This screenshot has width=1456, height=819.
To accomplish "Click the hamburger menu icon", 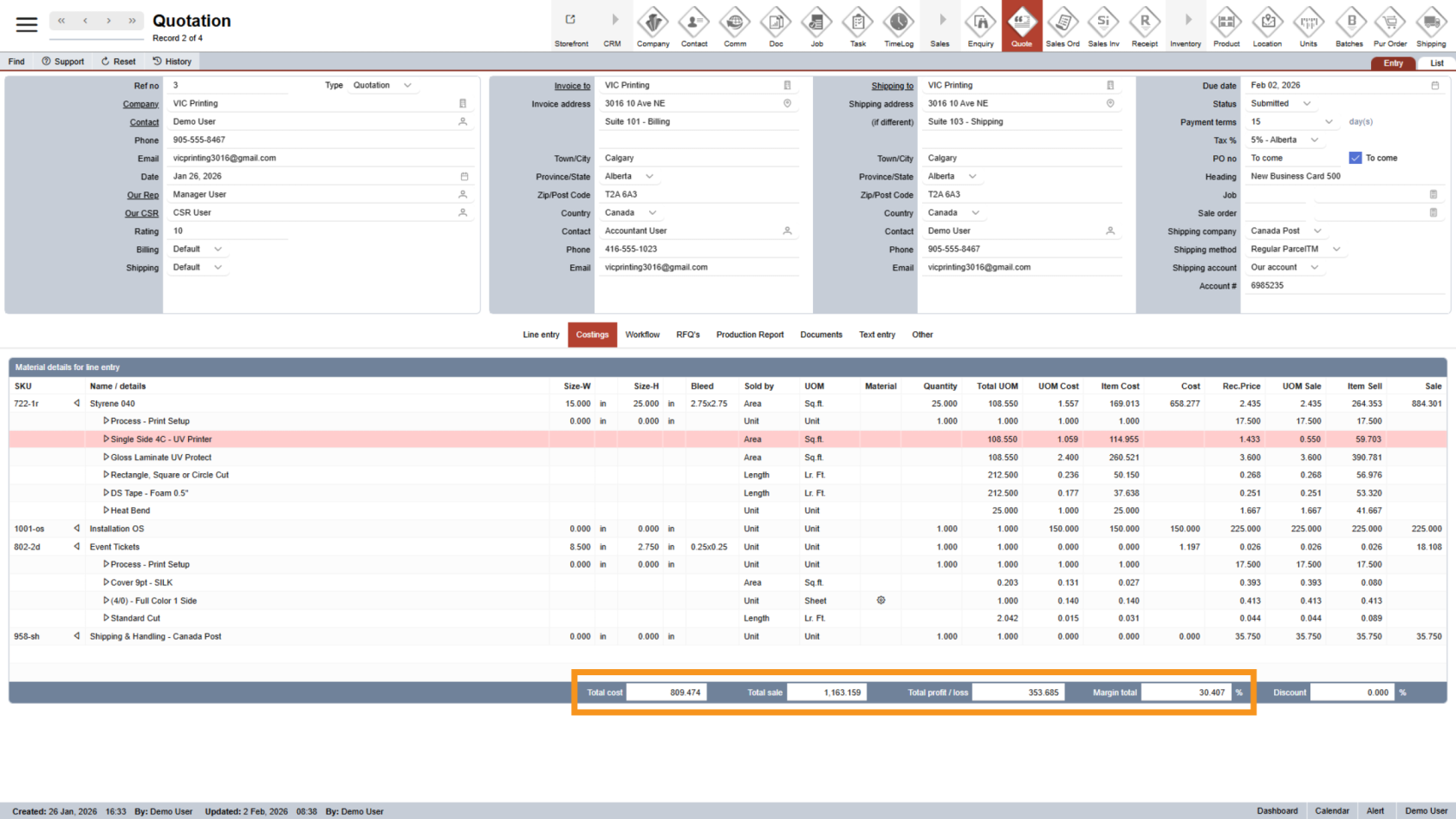I will [27, 24].
